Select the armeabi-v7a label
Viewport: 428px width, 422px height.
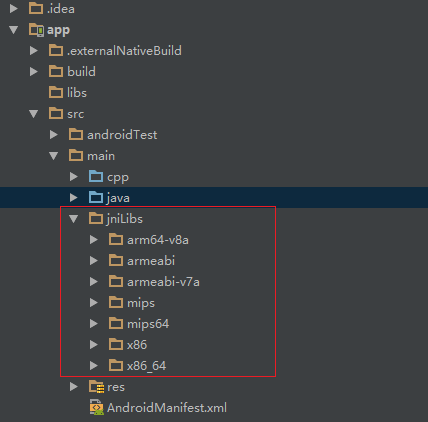[163, 282]
